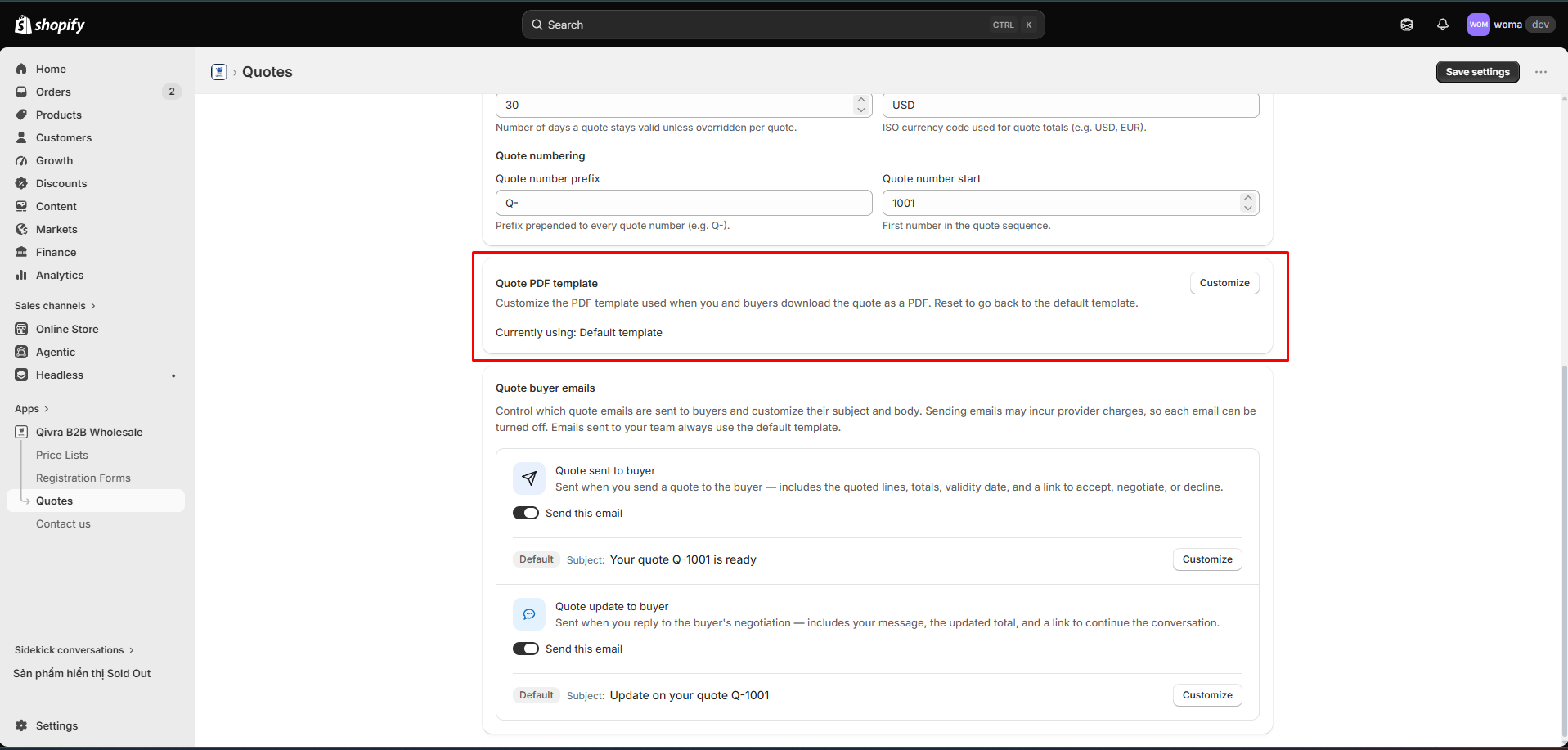Screen dimensions: 1568x750
Task: Open the notifications bell
Action: point(1443,25)
